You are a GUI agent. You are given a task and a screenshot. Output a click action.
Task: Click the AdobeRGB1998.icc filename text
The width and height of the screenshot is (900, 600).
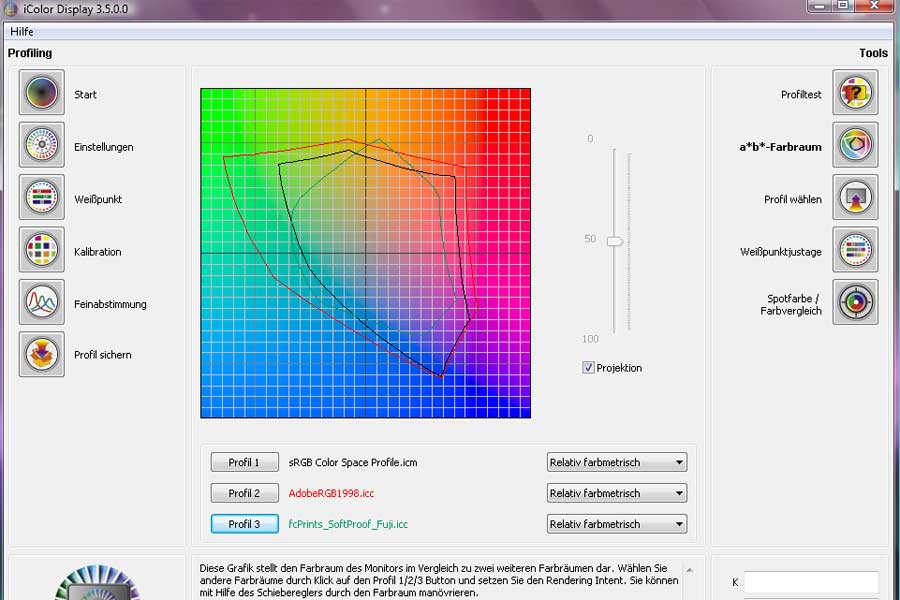point(331,493)
